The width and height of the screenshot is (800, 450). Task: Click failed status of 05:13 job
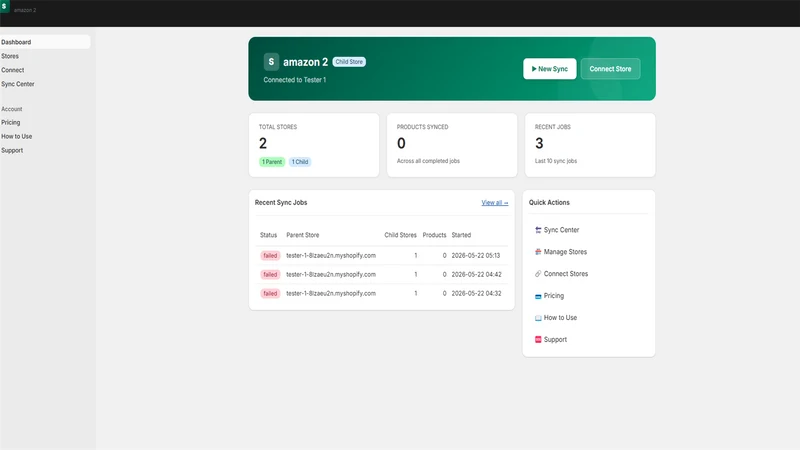pyautogui.click(x=270, y=256)
